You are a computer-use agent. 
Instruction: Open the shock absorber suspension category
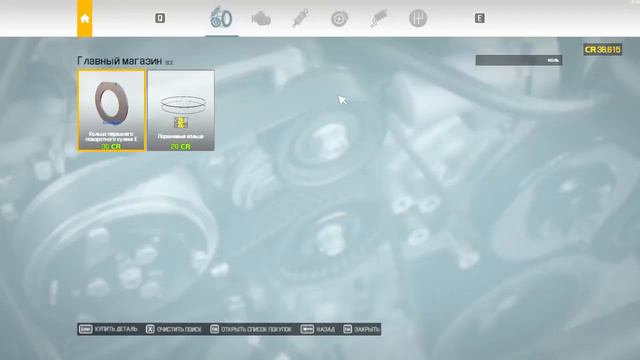coord(300,18)
